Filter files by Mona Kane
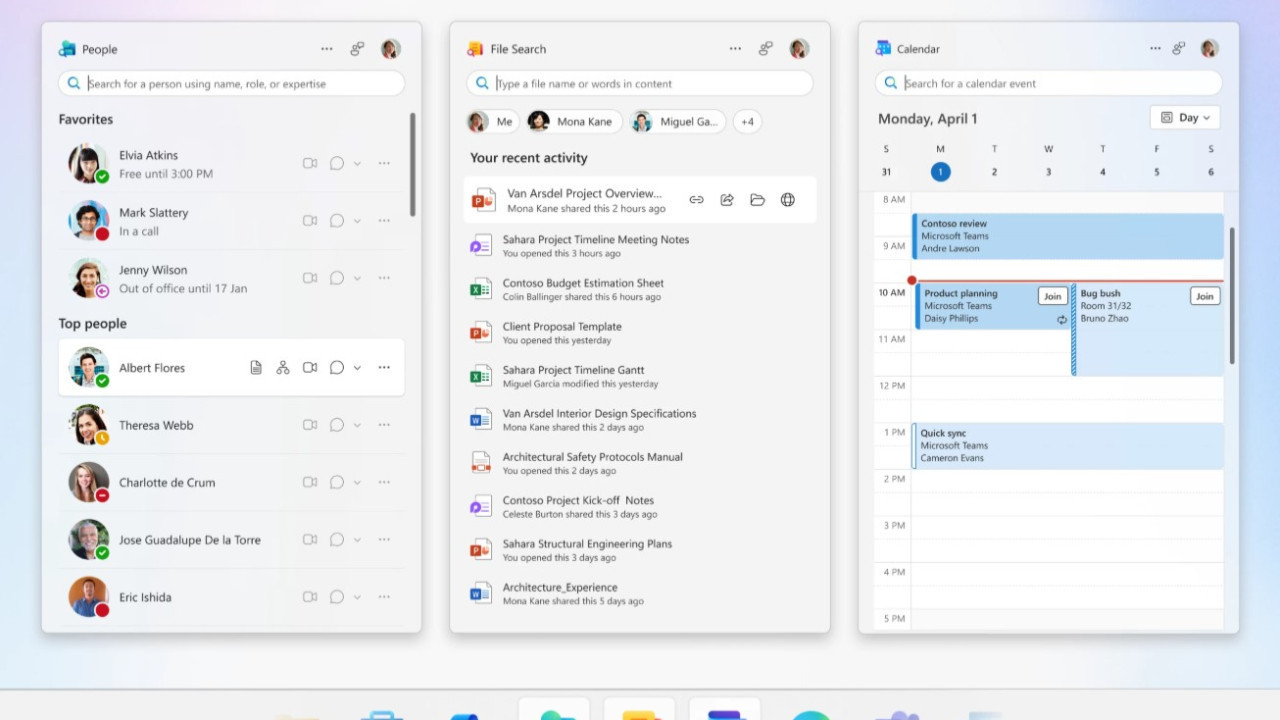 574,122
